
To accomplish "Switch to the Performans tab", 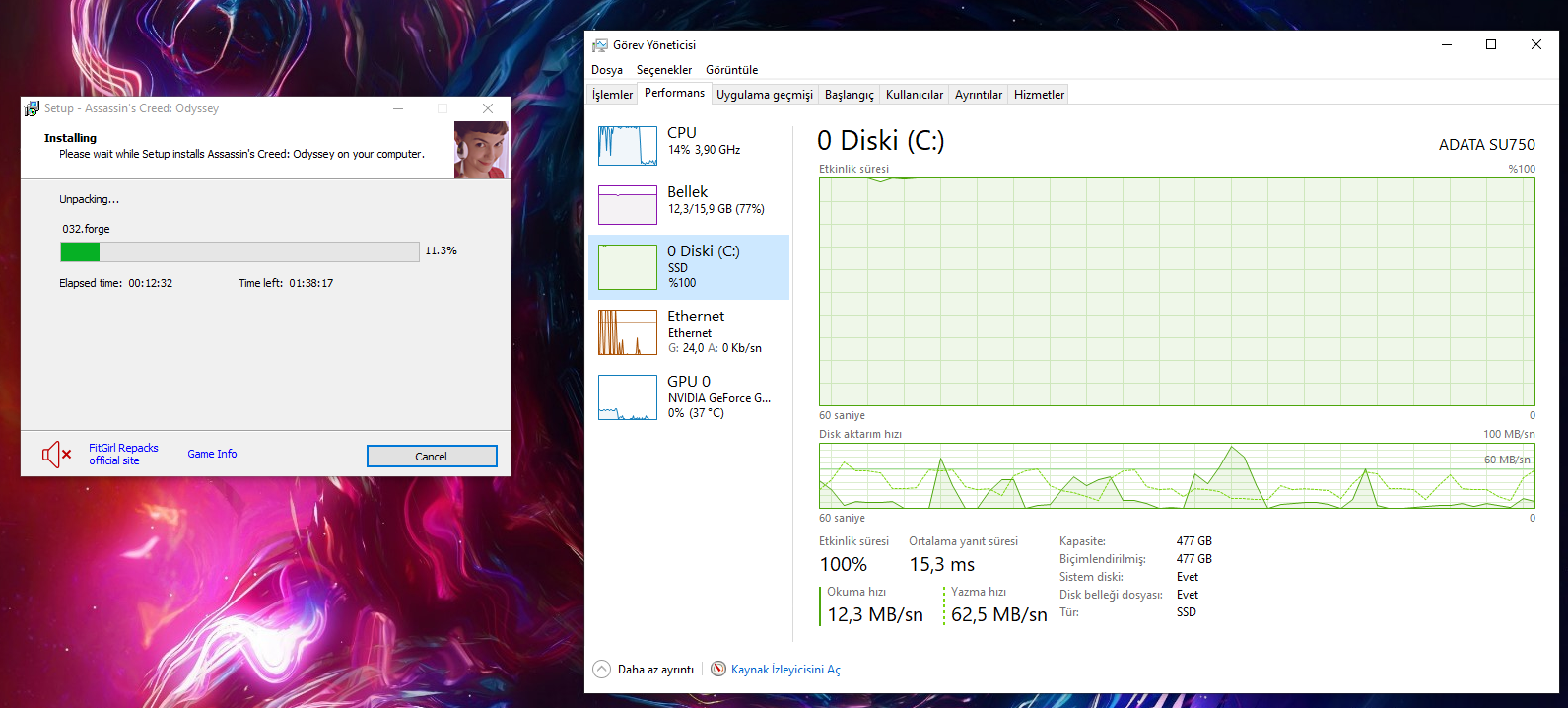I will pyautogui.click(x=674, y=93).
